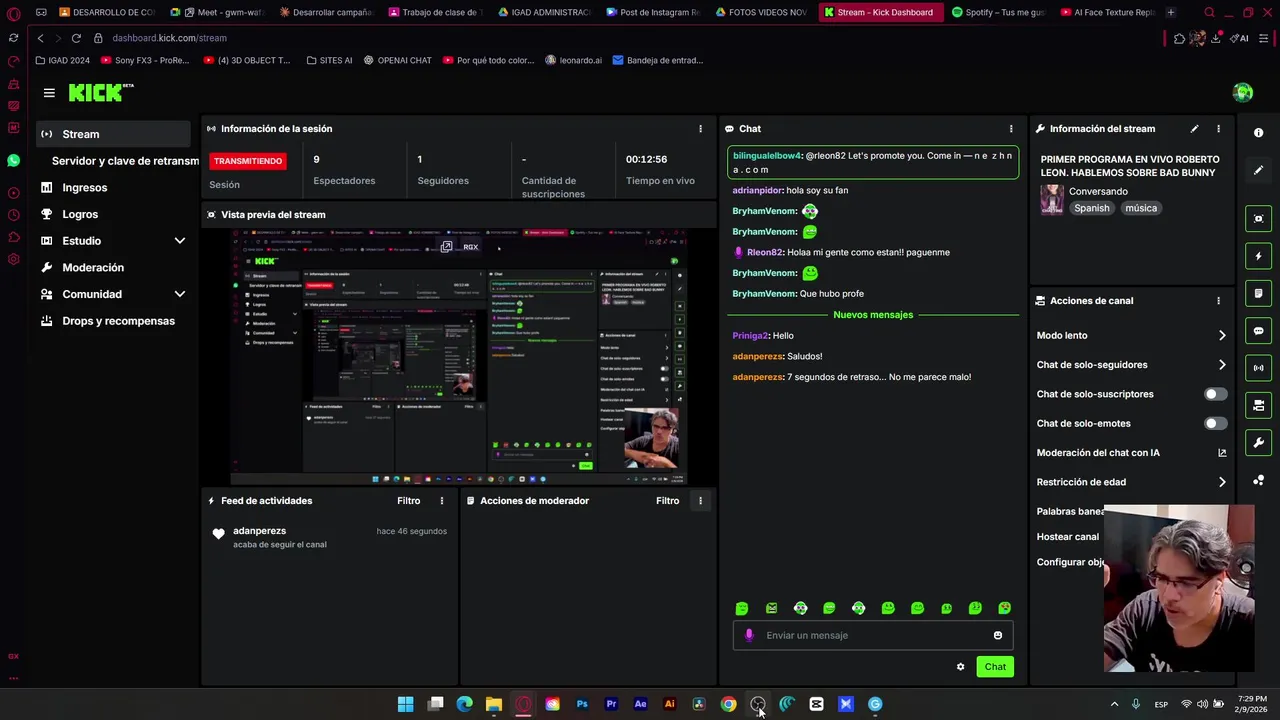Open the profile avatar at top right
The image size is (1280, 720).
pos(1243,93)
